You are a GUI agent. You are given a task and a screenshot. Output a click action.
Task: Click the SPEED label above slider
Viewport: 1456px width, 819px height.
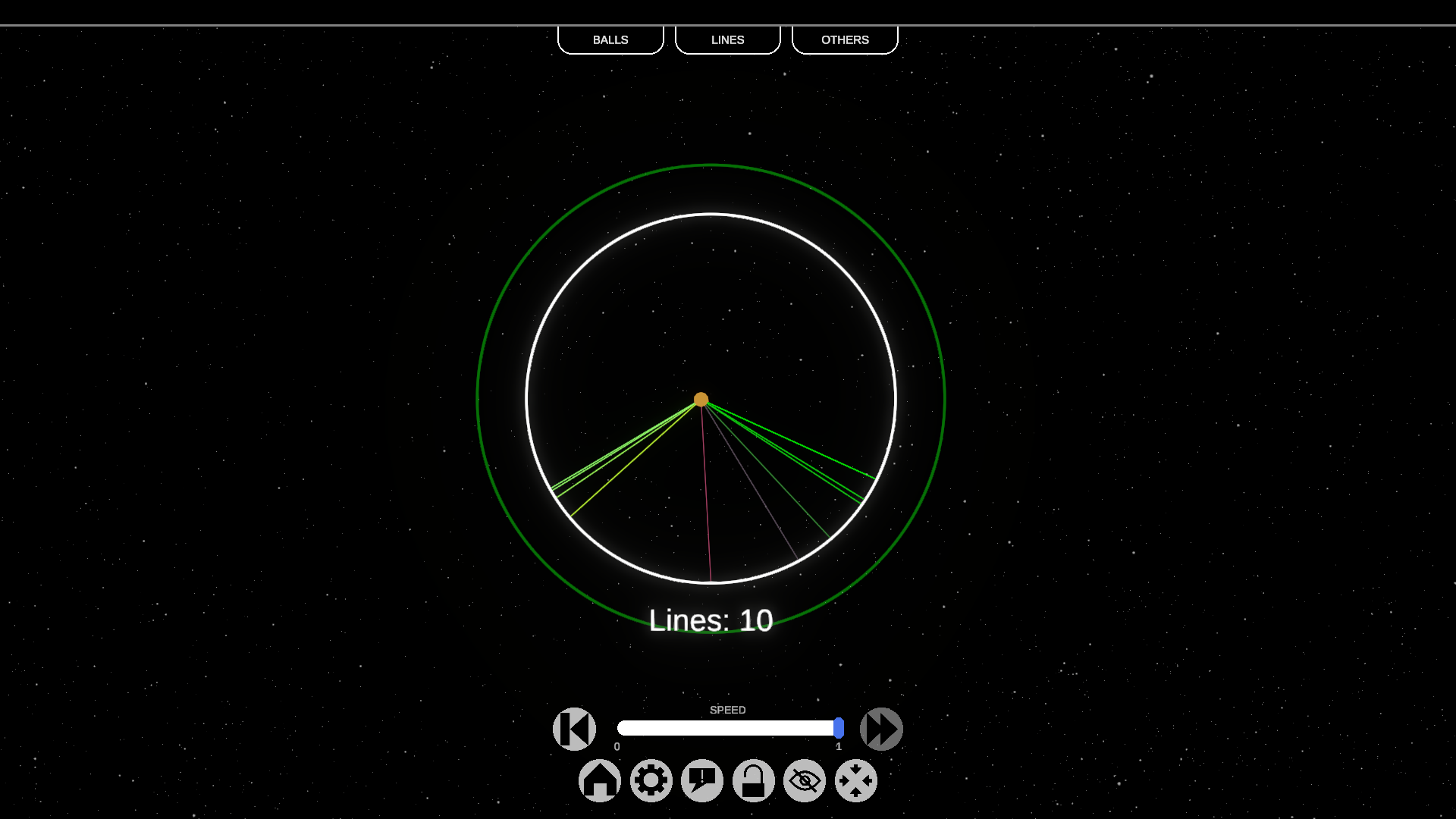[727, 710]
